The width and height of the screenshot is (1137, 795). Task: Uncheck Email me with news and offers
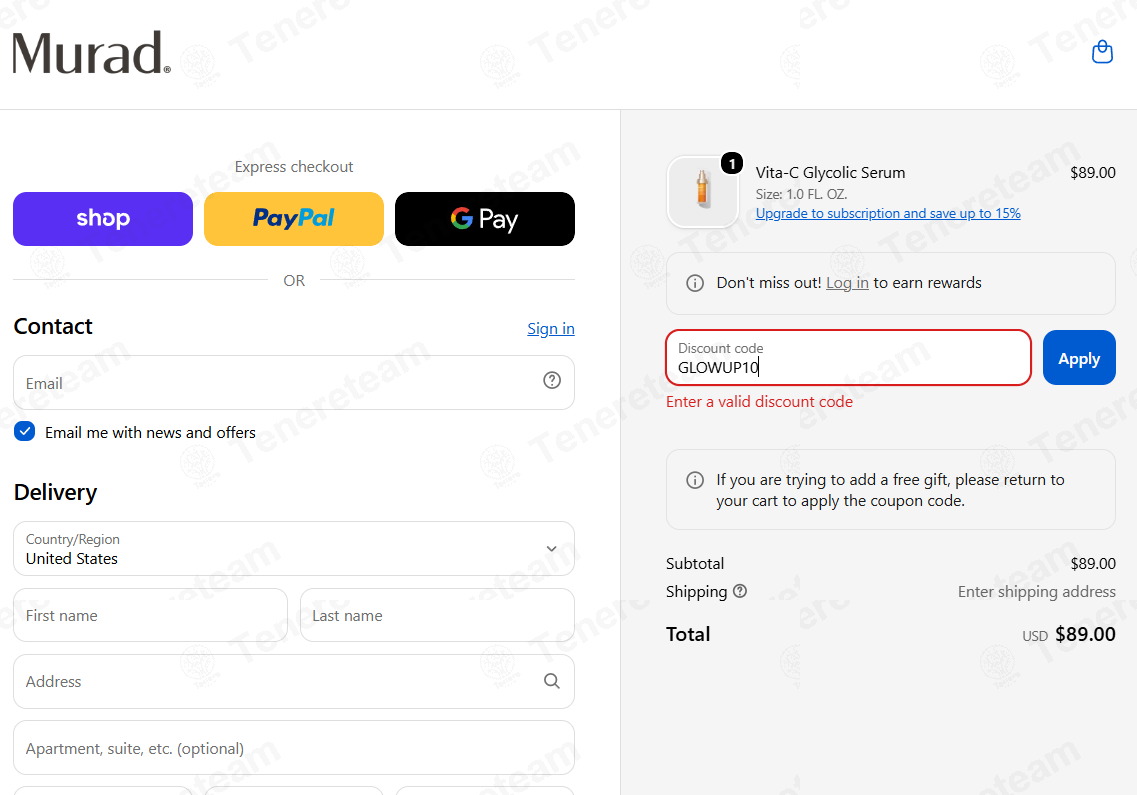pyautogui.click(x=25, y=432)
